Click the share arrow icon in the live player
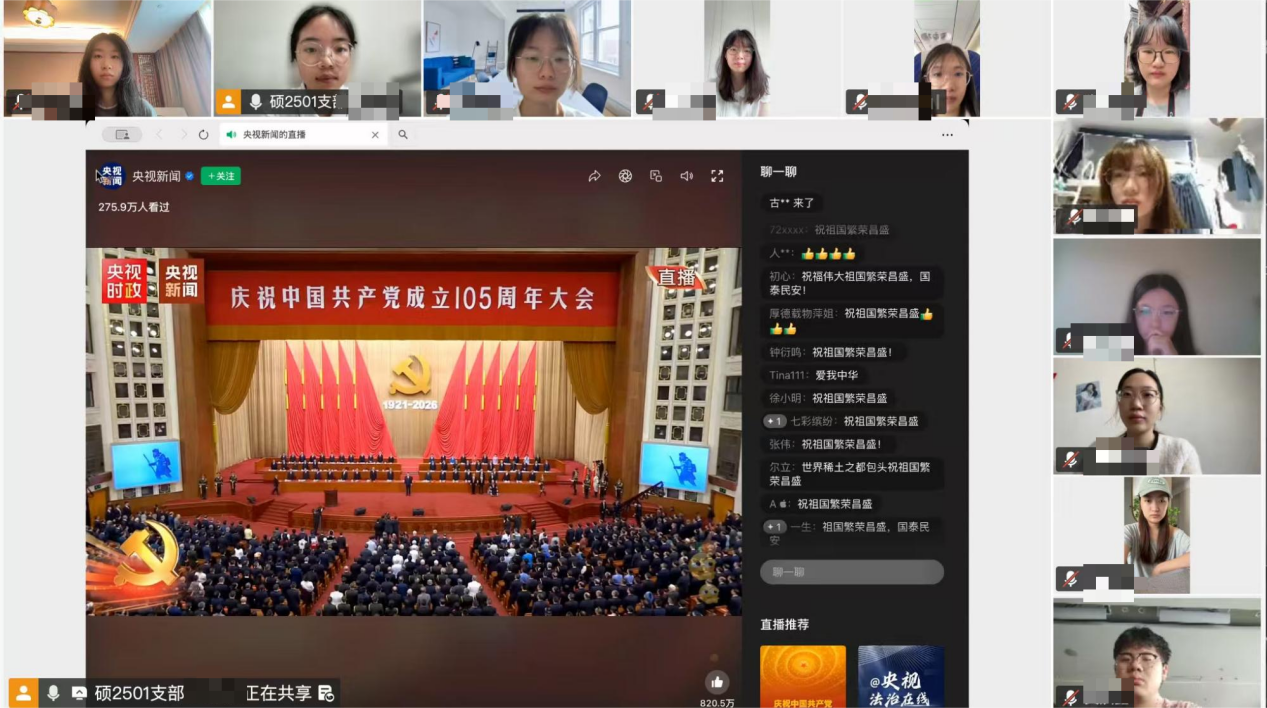 pyautogui.click(x=594, y=176)
